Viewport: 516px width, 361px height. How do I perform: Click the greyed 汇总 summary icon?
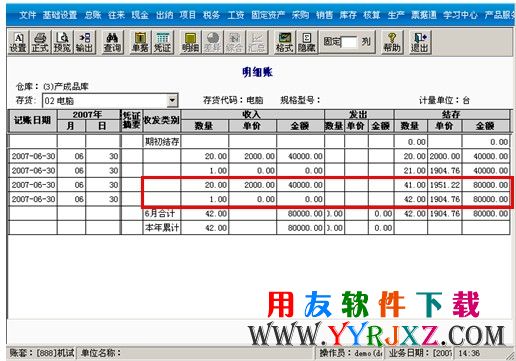pyautogui.click(x=257, y=42)
